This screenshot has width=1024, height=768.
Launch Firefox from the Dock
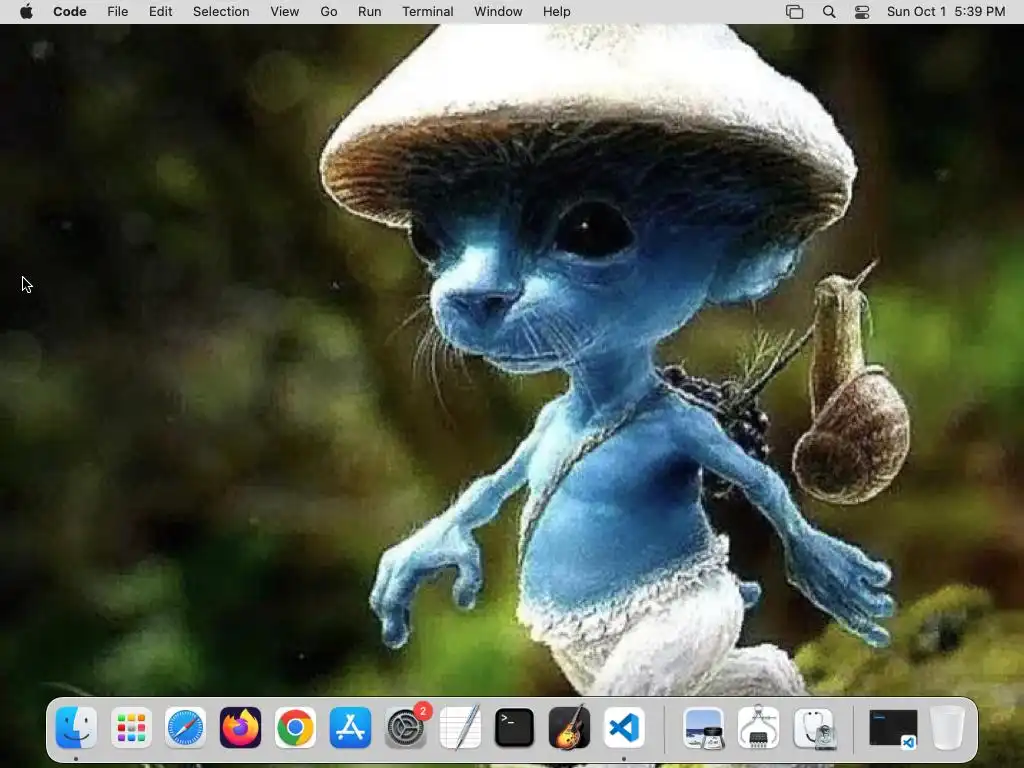point(240,728)
